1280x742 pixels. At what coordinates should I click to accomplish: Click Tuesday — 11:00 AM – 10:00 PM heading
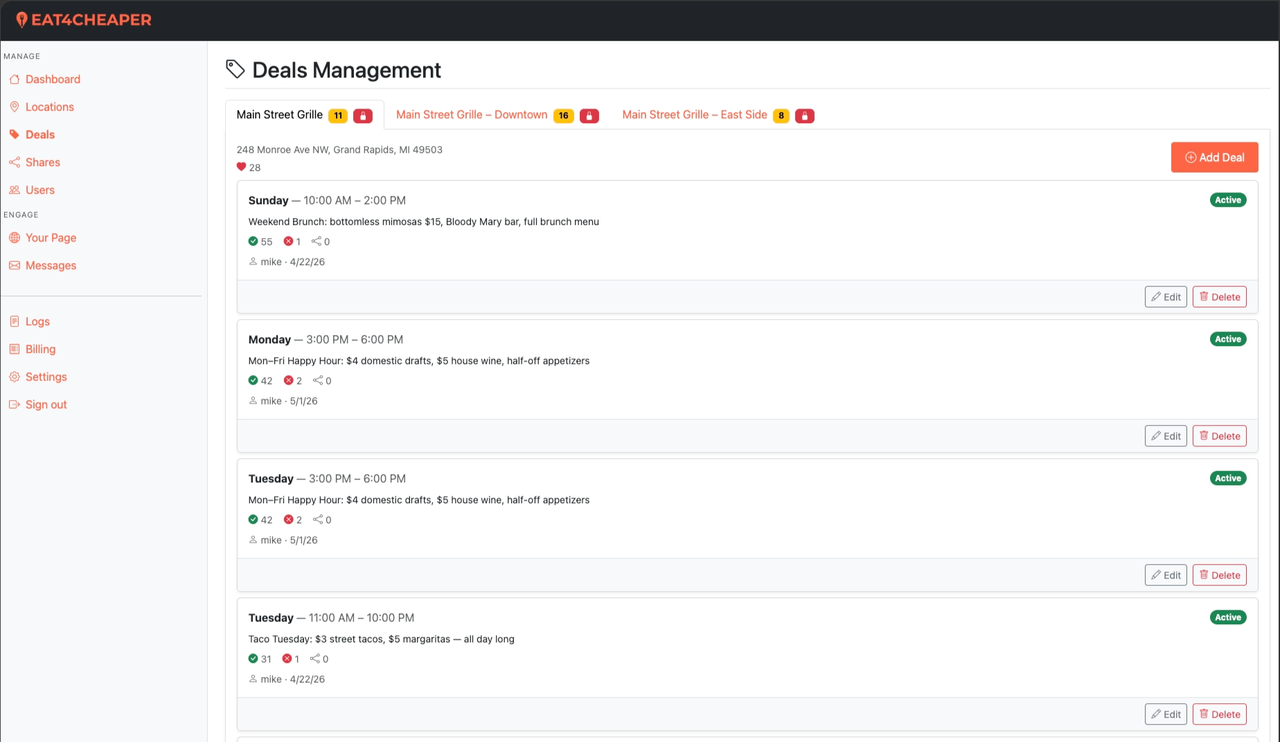pos(331,617)
